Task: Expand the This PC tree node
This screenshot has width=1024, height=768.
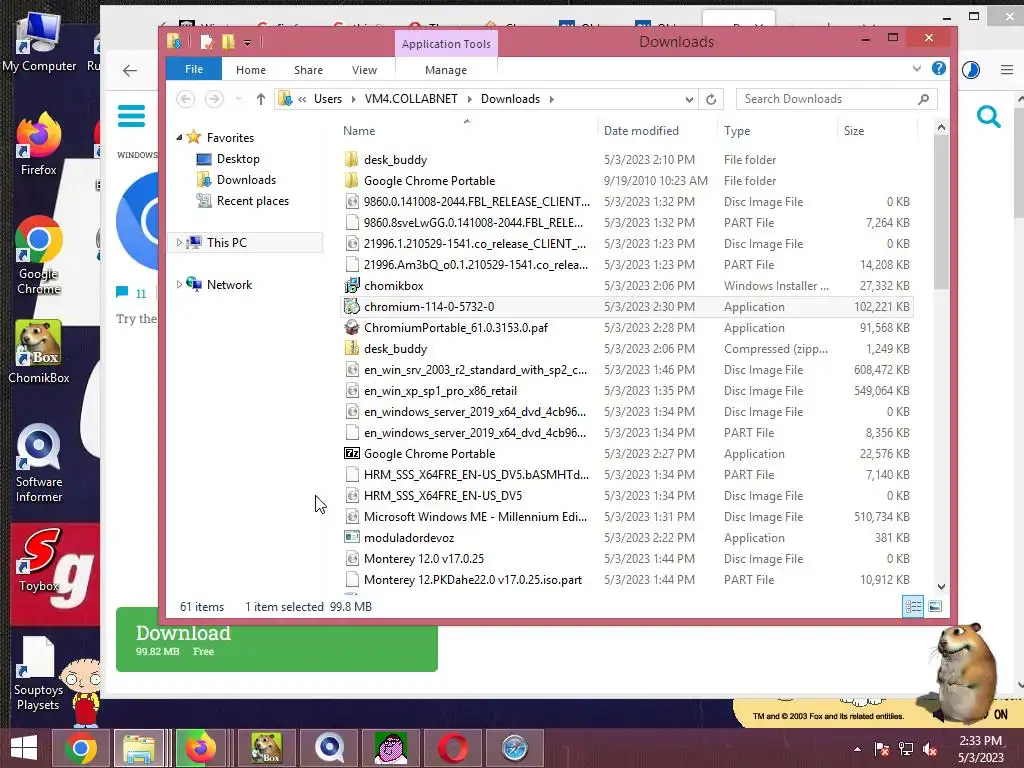Action: [x=179, y=242]
